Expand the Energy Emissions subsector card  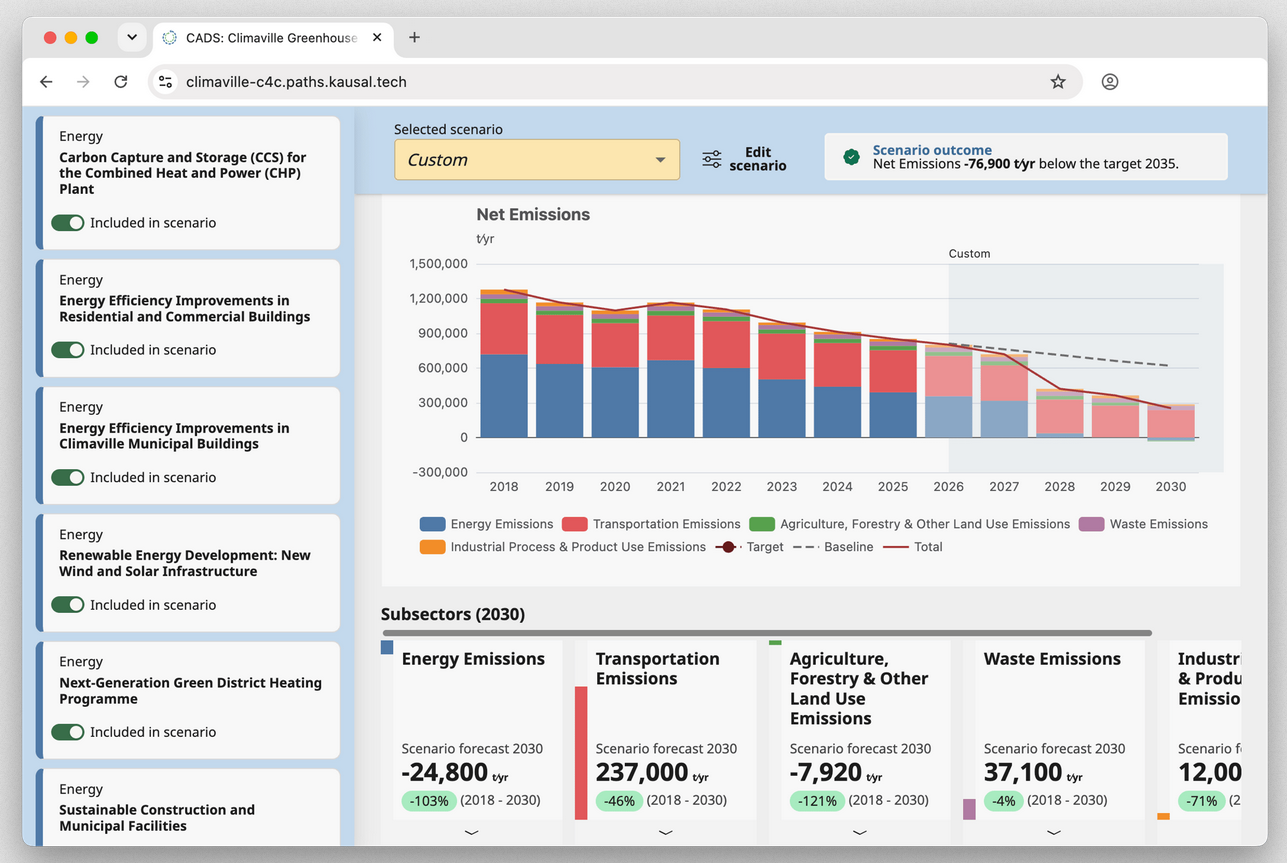click(x=472, y=832)
